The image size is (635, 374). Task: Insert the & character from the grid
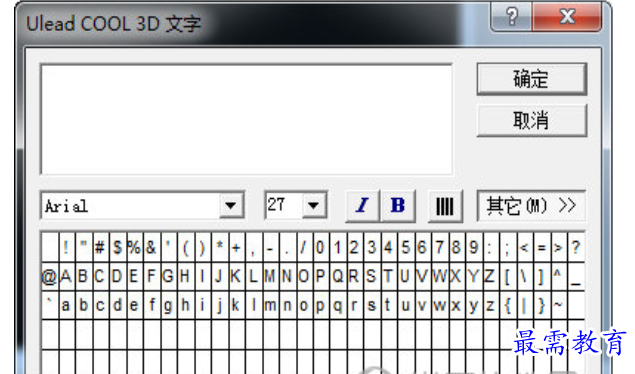[151, 247]
